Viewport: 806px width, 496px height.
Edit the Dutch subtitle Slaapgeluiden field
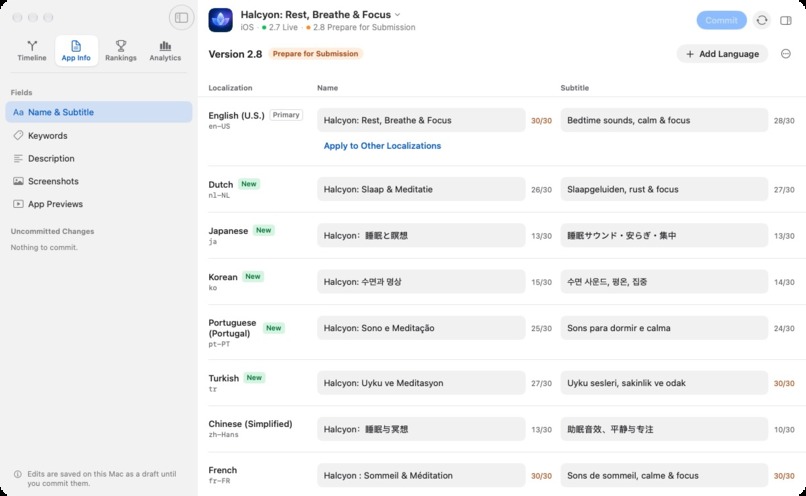[x=664, y=189]
